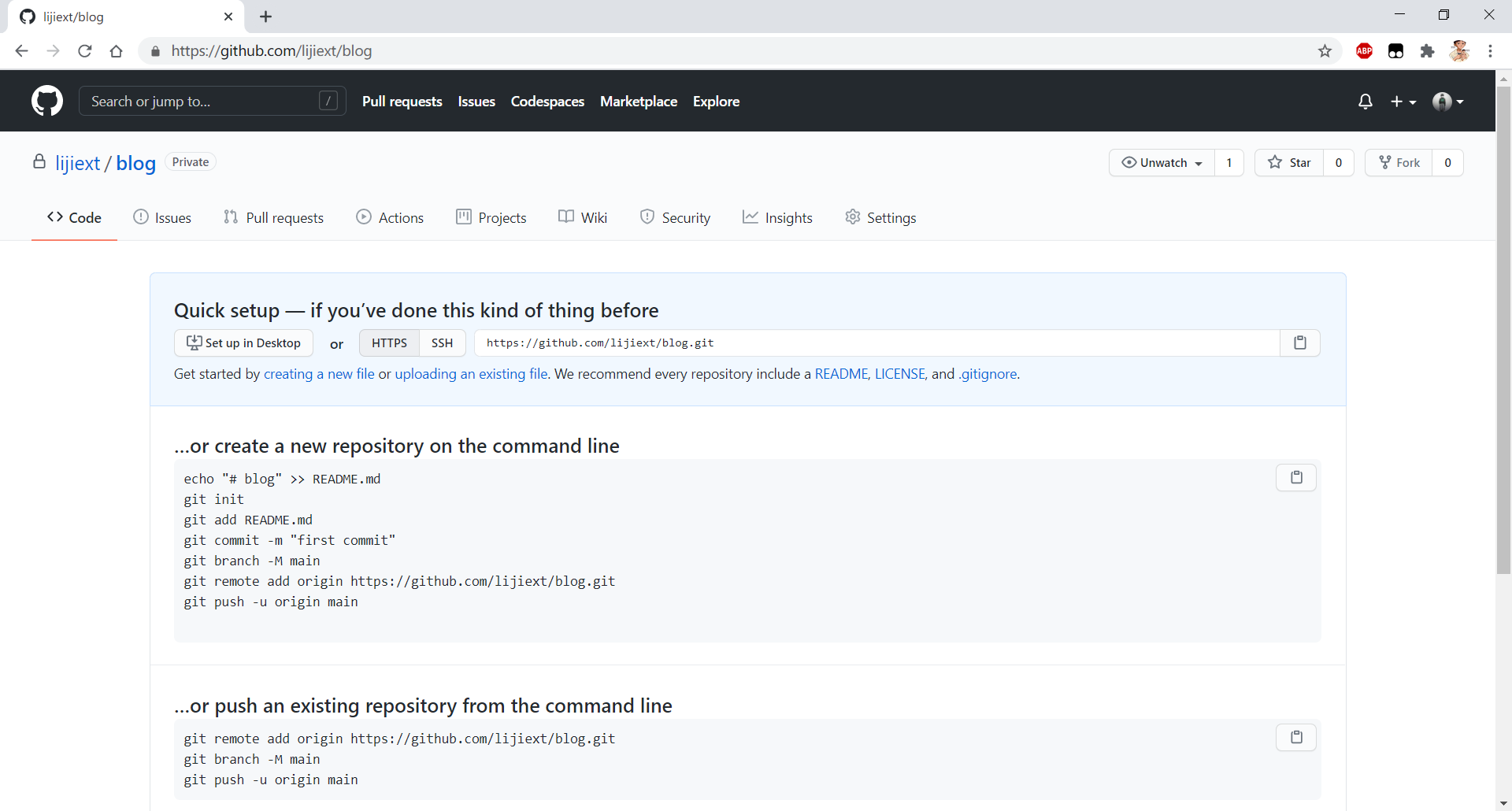Open the Chrome profile avatar
Screen dimensions: 1512x811
1459,51
